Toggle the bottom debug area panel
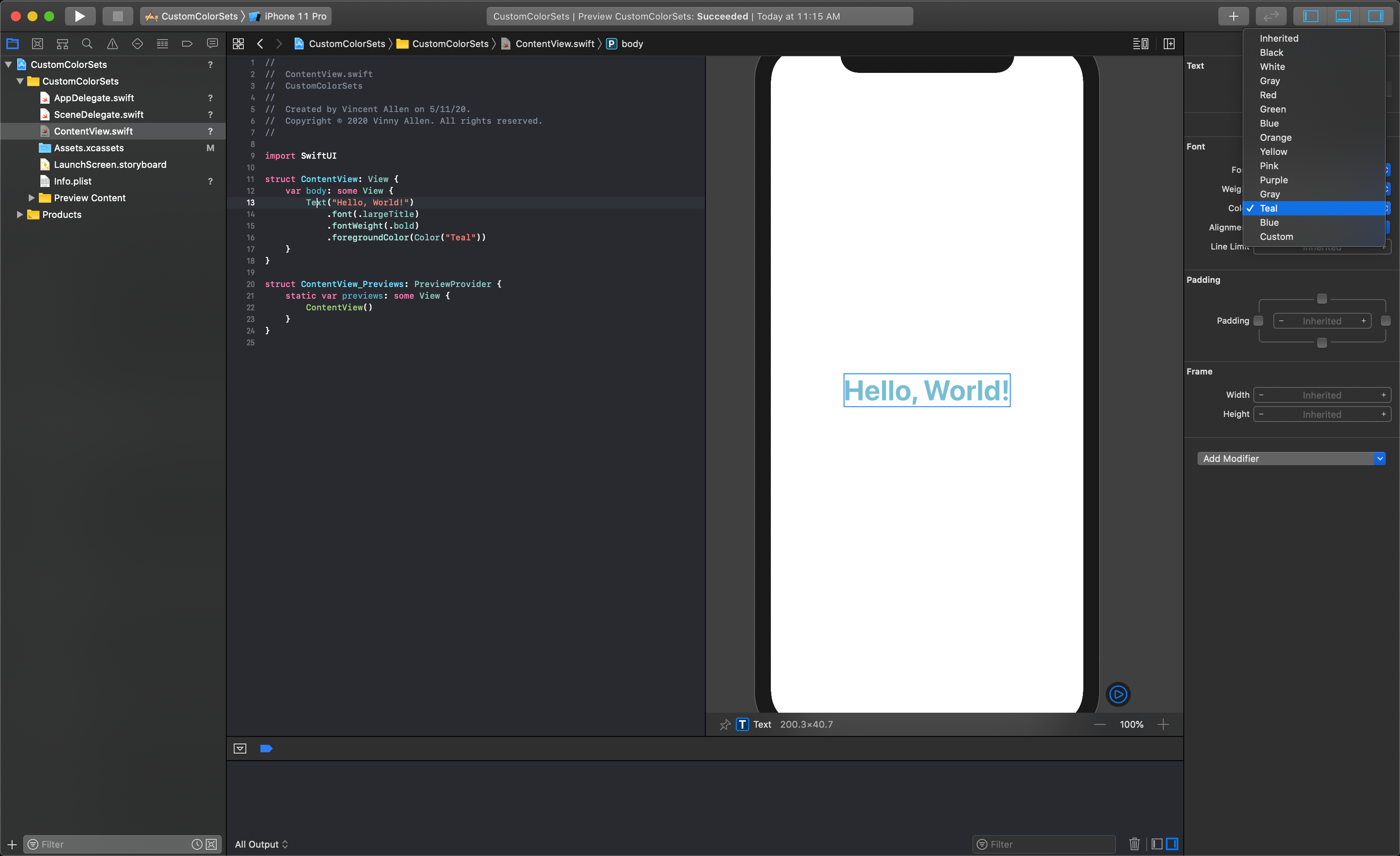The width and height of the screenshot is (1400, 856). point(1344,16)
